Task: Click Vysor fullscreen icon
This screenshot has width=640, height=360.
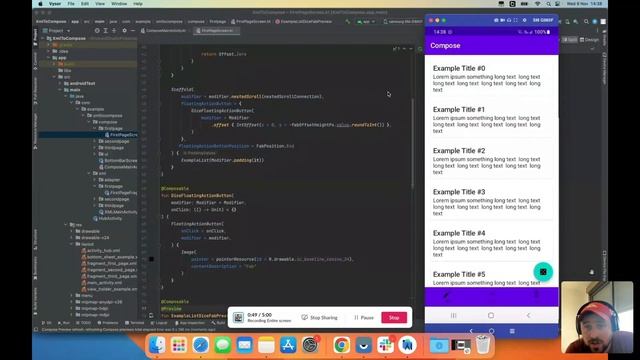Action: [x=516, y=20]
